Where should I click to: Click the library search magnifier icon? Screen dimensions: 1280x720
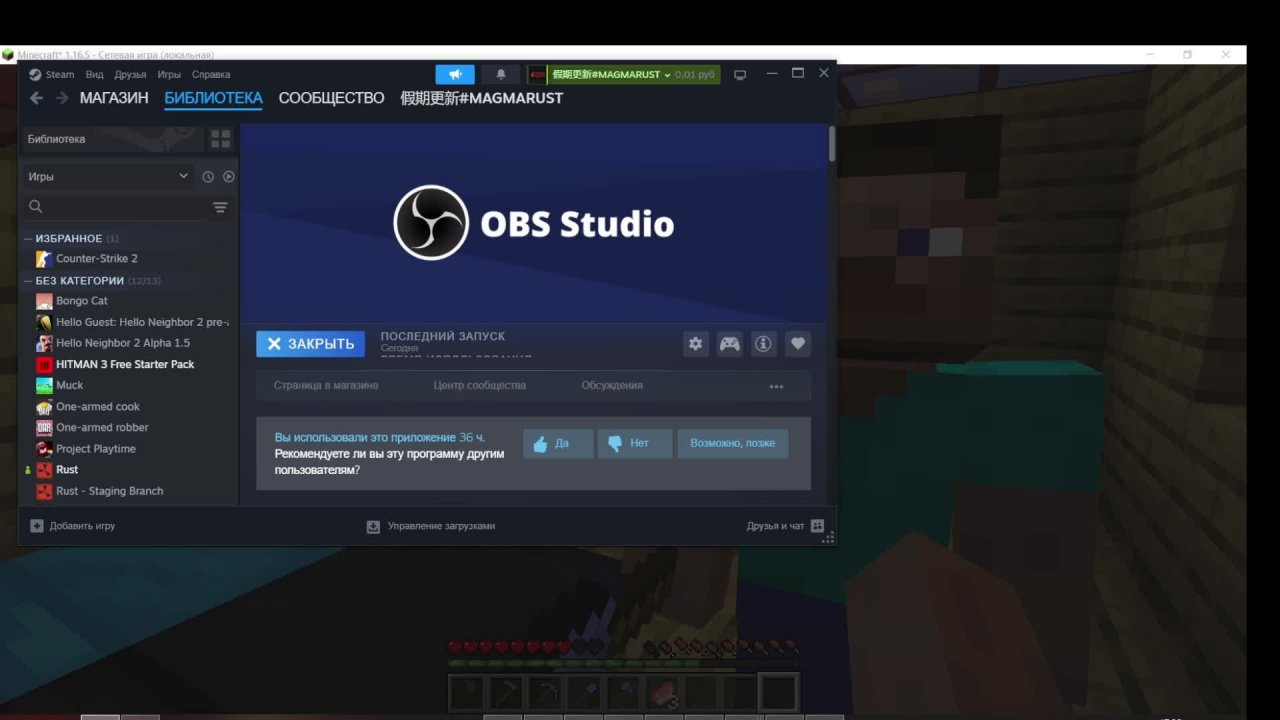(x=36, y=207)
